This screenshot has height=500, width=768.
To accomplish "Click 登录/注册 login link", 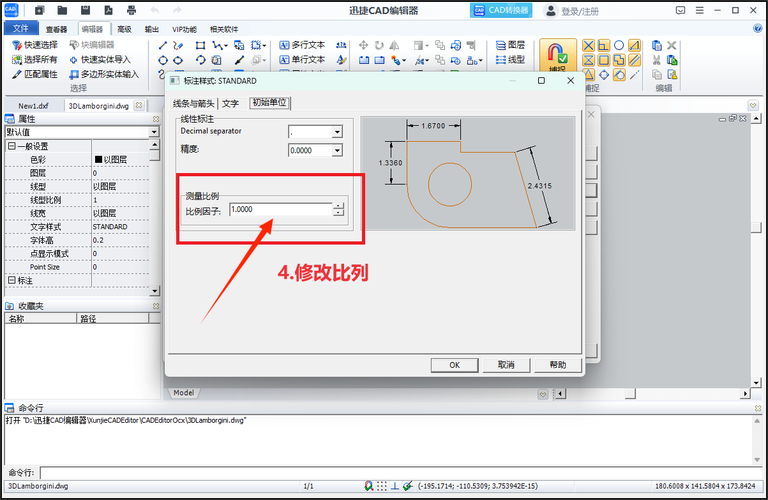I will point(572,11).
